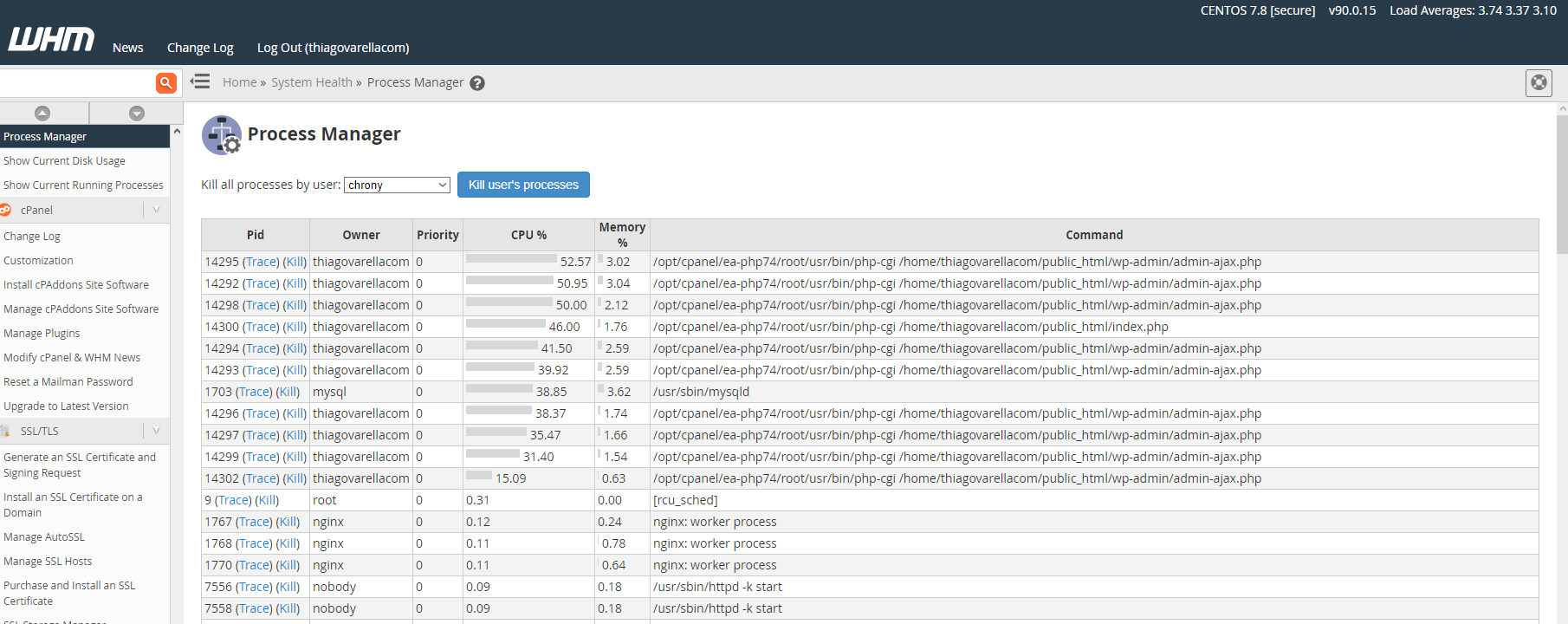Click the Kill user's processes button
1568x624 pixels.
[523, 185]
